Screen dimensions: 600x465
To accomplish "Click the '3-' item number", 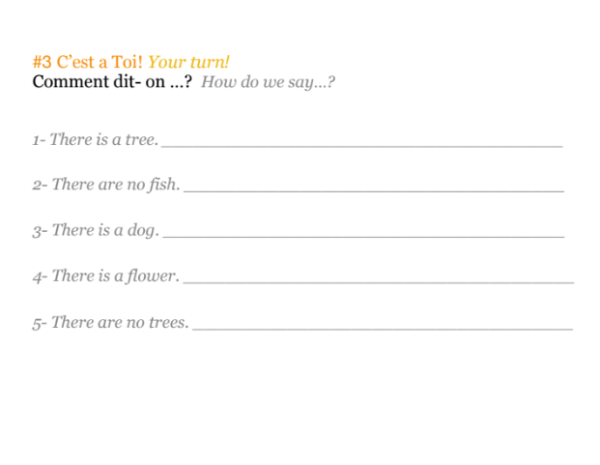I will pos(40,231).
